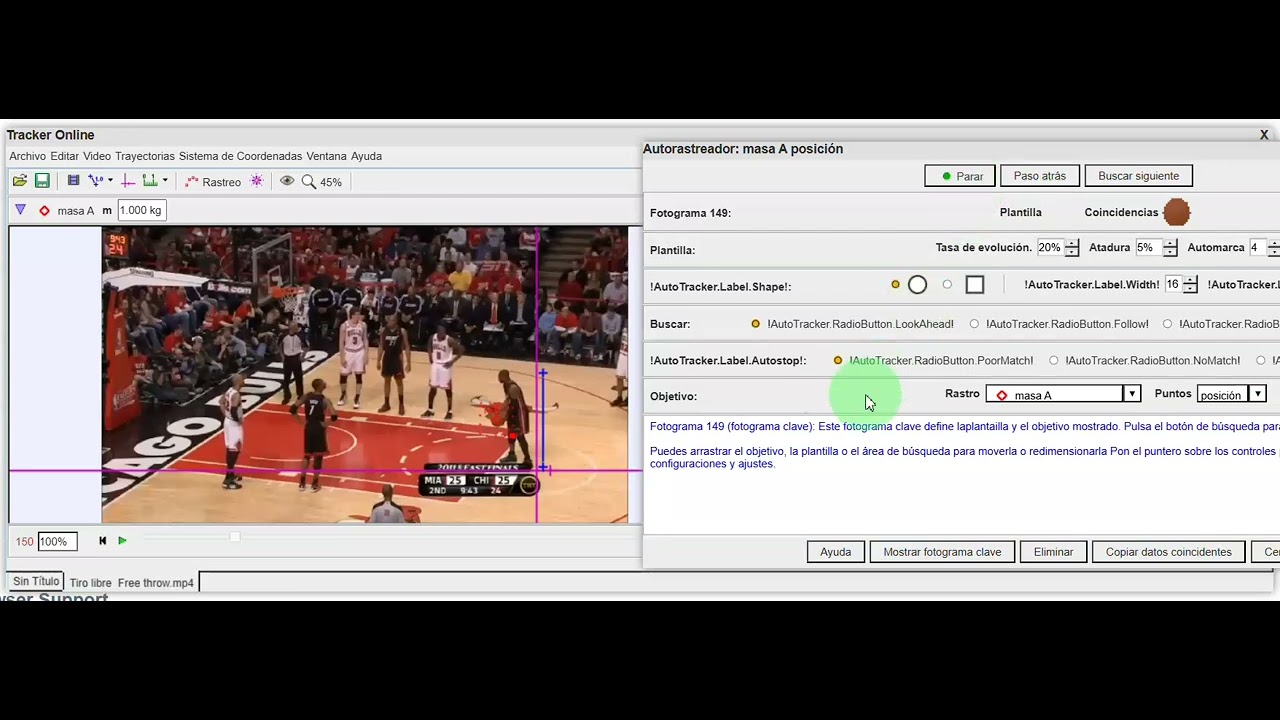Viewport: 1280px width, 720px height.
Task: Select the Follow search radio button
Action: coord(974,324)
